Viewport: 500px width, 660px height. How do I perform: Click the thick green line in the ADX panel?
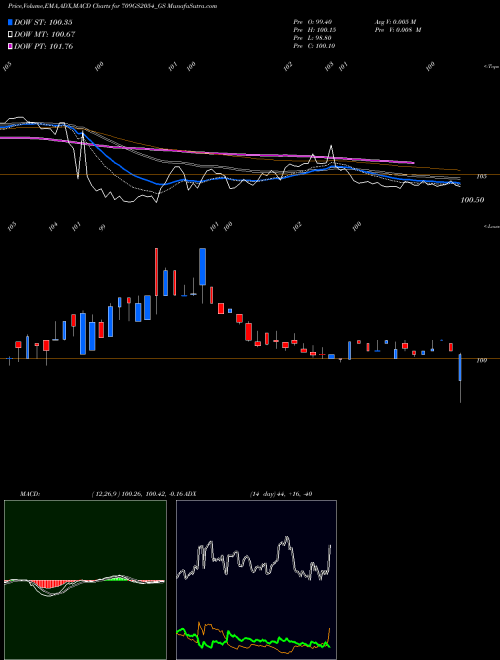coord(253,639)
